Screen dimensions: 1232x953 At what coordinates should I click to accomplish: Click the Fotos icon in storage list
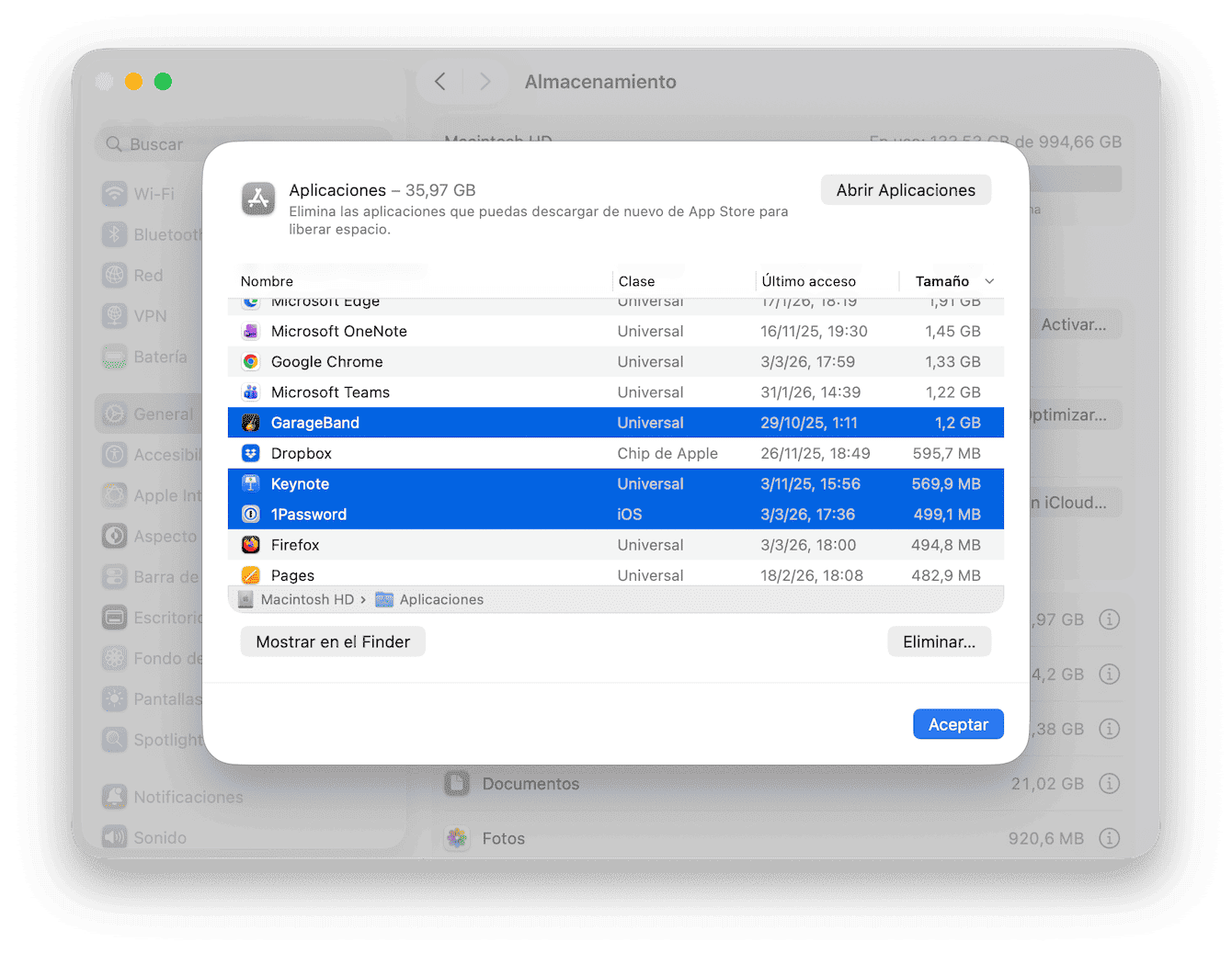pyautogui.click(x=457, y=838)
